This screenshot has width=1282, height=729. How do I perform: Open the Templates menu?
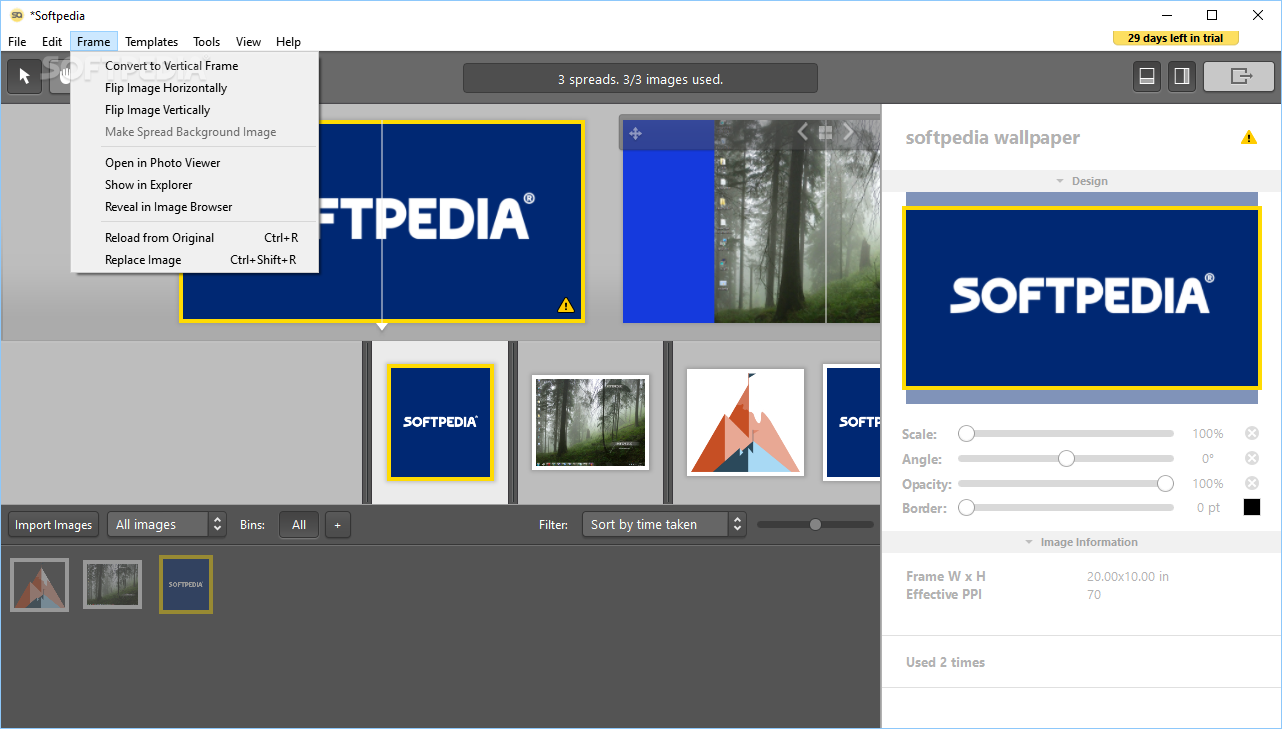[152, 42]
